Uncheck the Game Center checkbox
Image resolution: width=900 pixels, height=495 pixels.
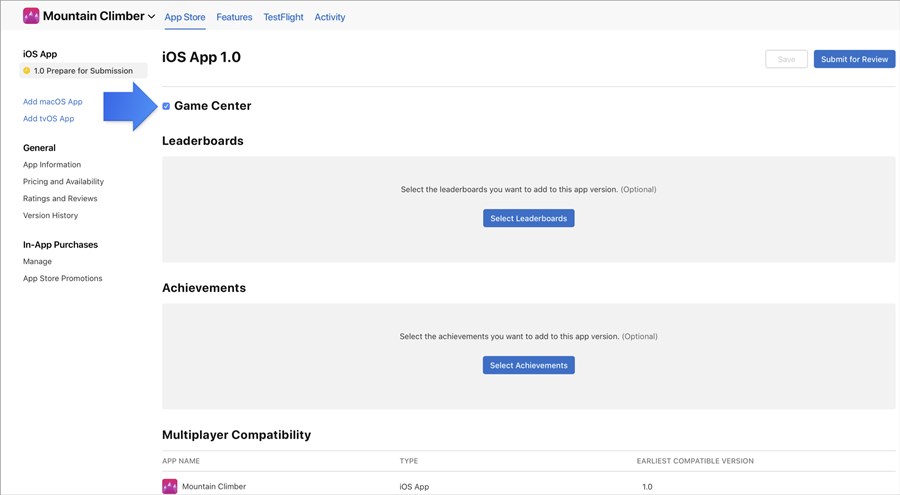click(166, 106)
